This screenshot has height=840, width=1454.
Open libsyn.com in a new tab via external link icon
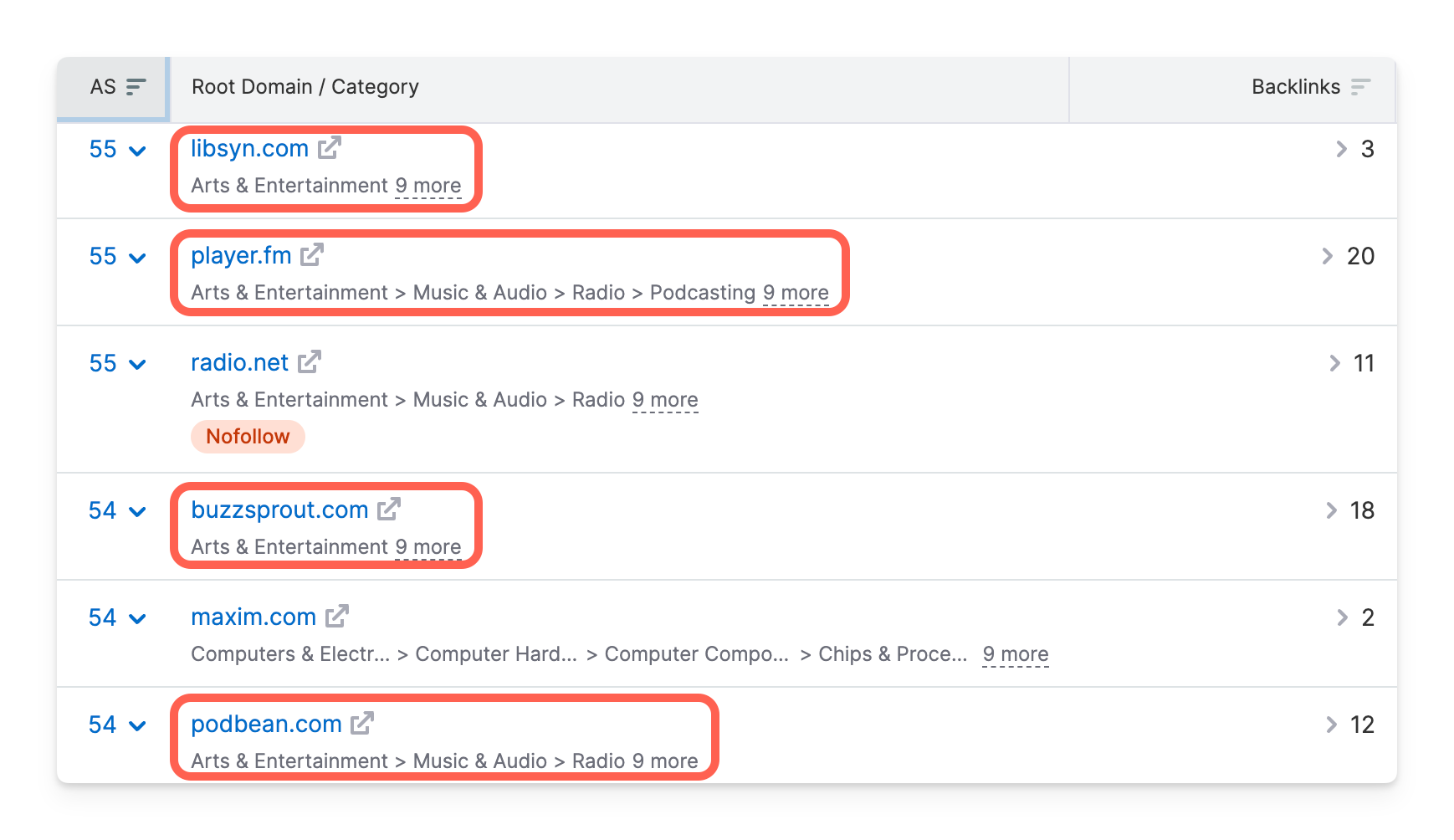(331, 147)
